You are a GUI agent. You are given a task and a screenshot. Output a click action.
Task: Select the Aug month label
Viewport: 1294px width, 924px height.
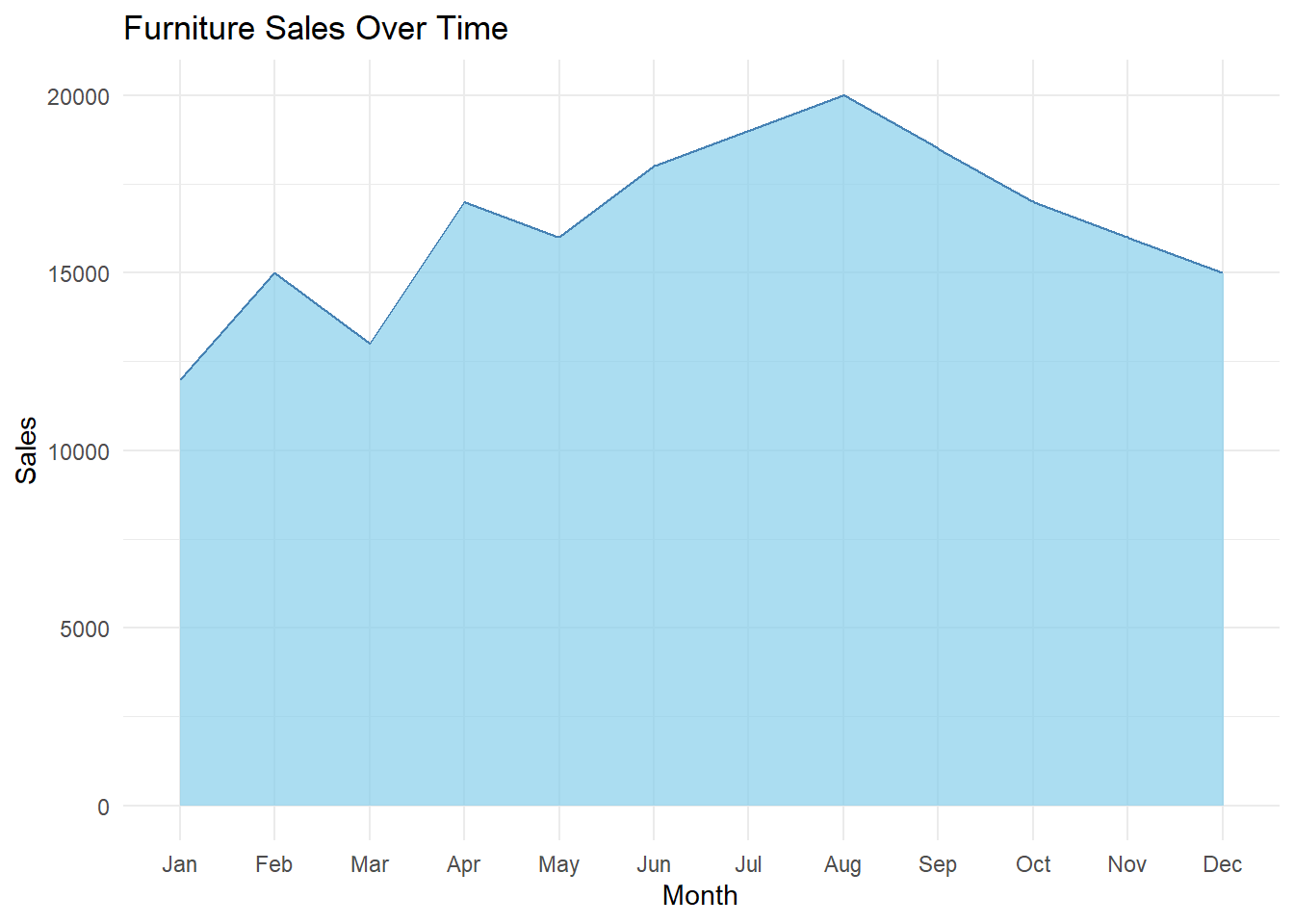click(843, 865)
